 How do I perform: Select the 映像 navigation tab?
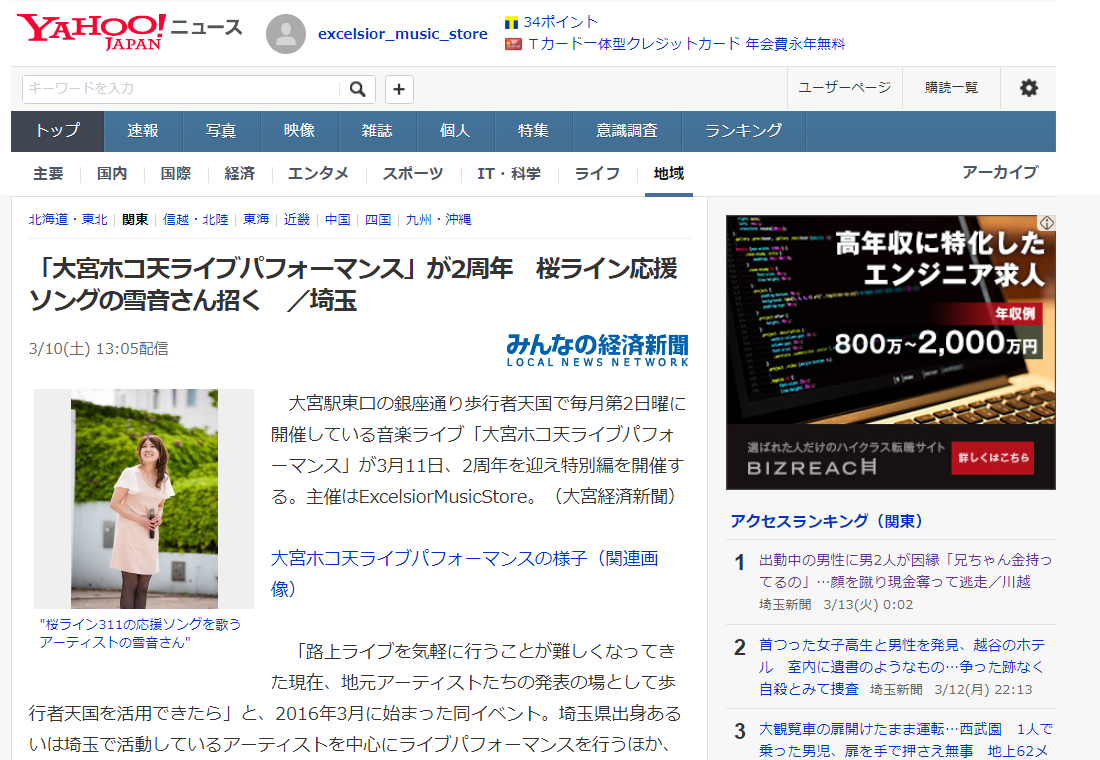[300, 131]
